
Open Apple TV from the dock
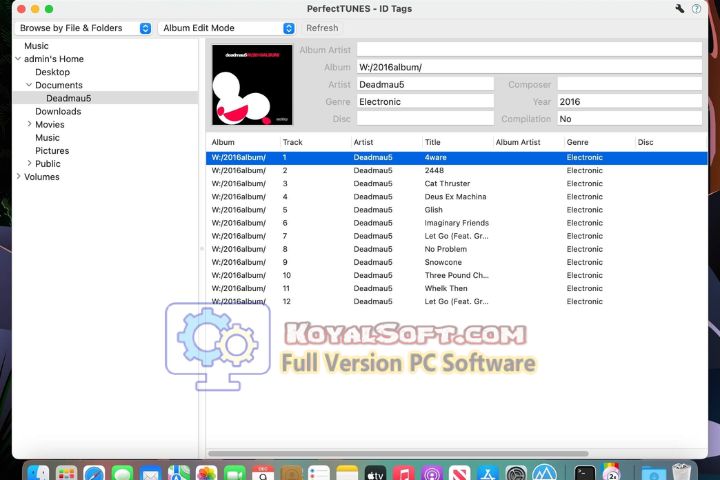[x=375, y=473]
